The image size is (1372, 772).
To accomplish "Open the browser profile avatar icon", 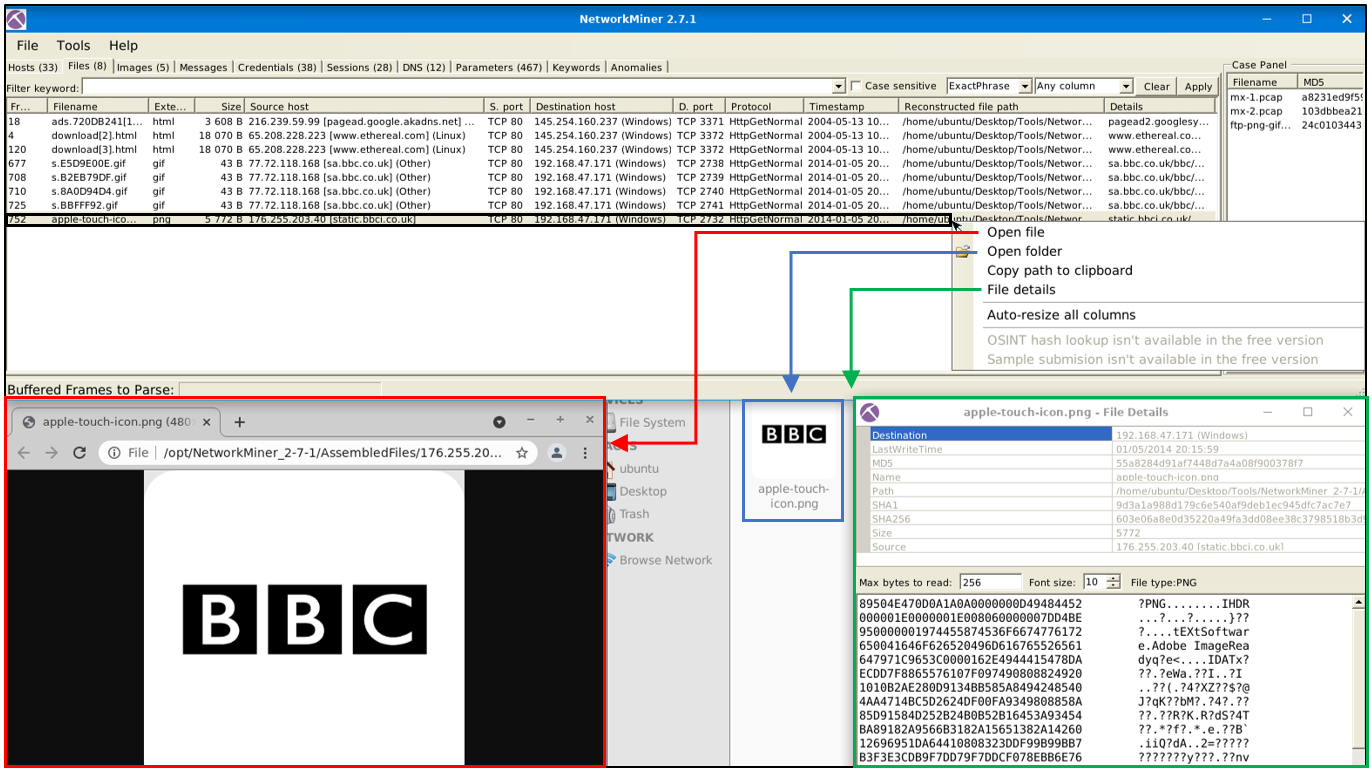I will [557, 453].
